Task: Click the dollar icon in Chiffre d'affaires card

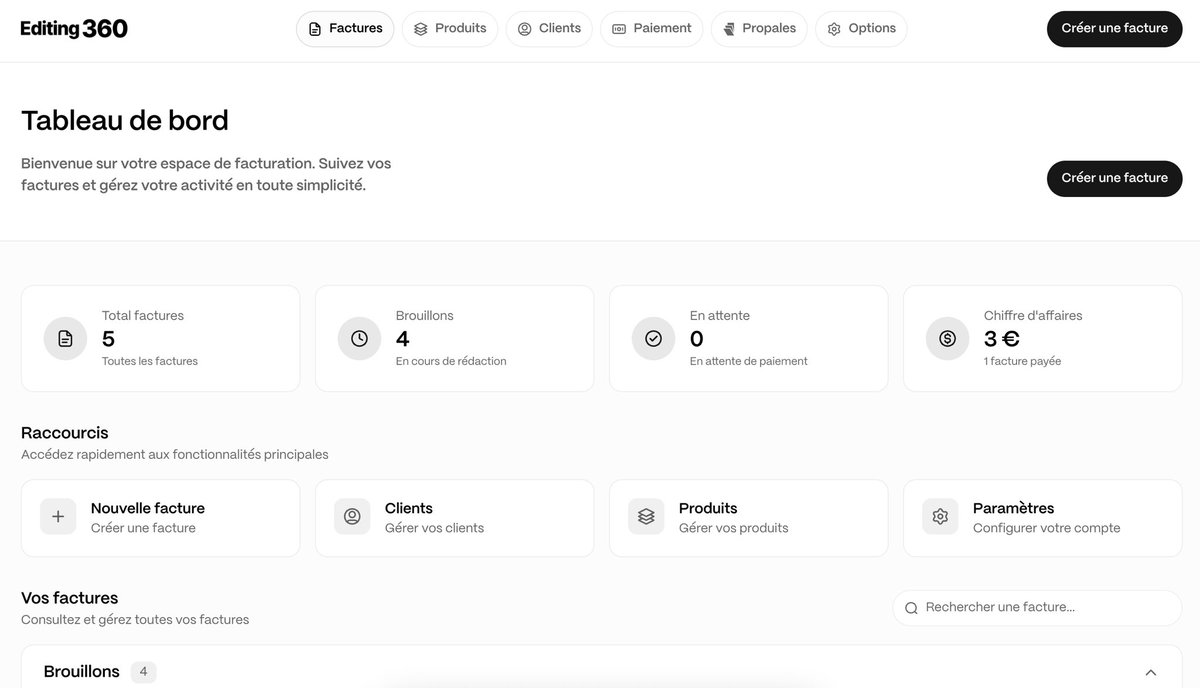Action: (948, 339)
